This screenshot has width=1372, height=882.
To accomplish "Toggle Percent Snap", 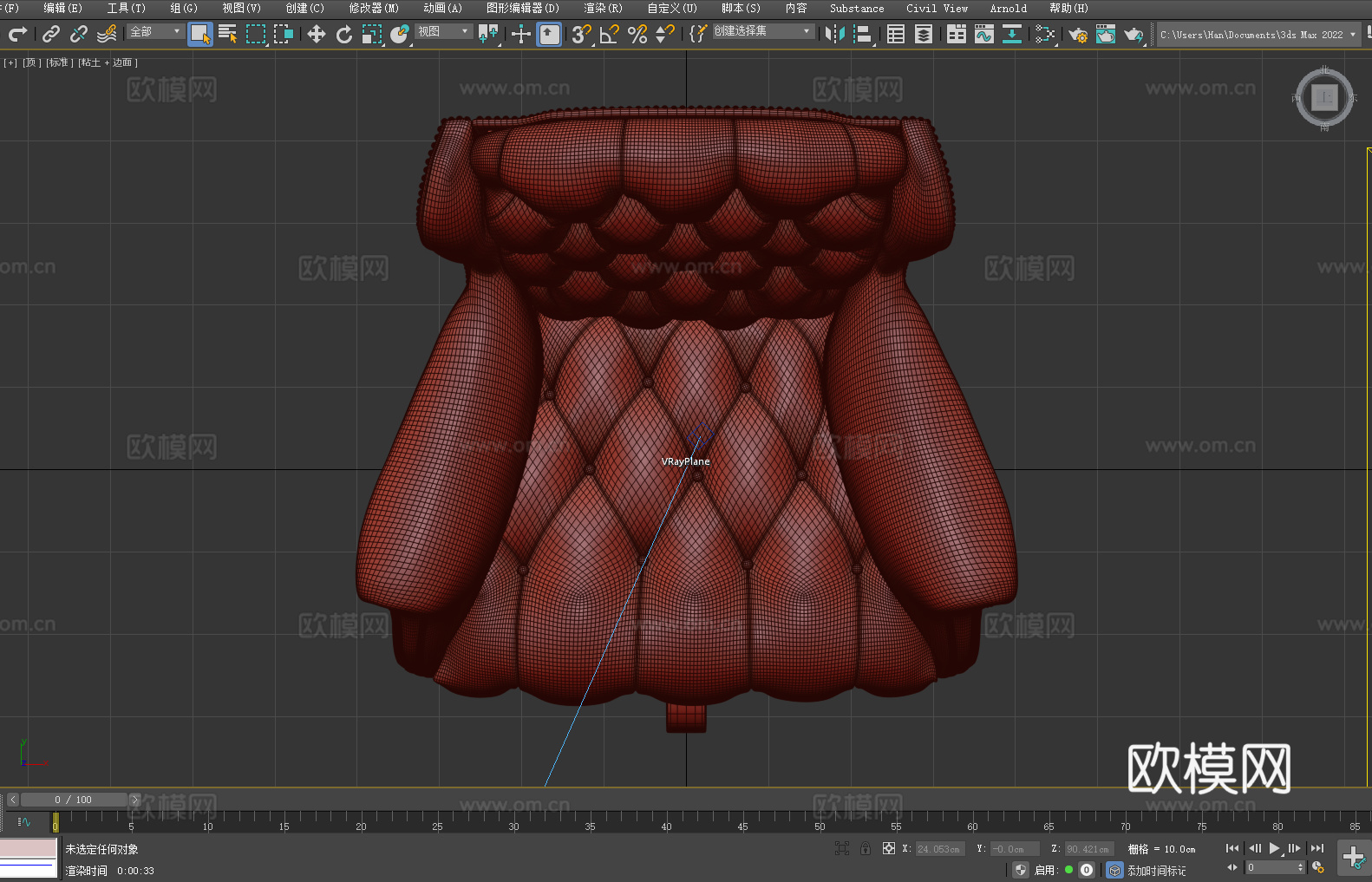I will coord(637,34).
